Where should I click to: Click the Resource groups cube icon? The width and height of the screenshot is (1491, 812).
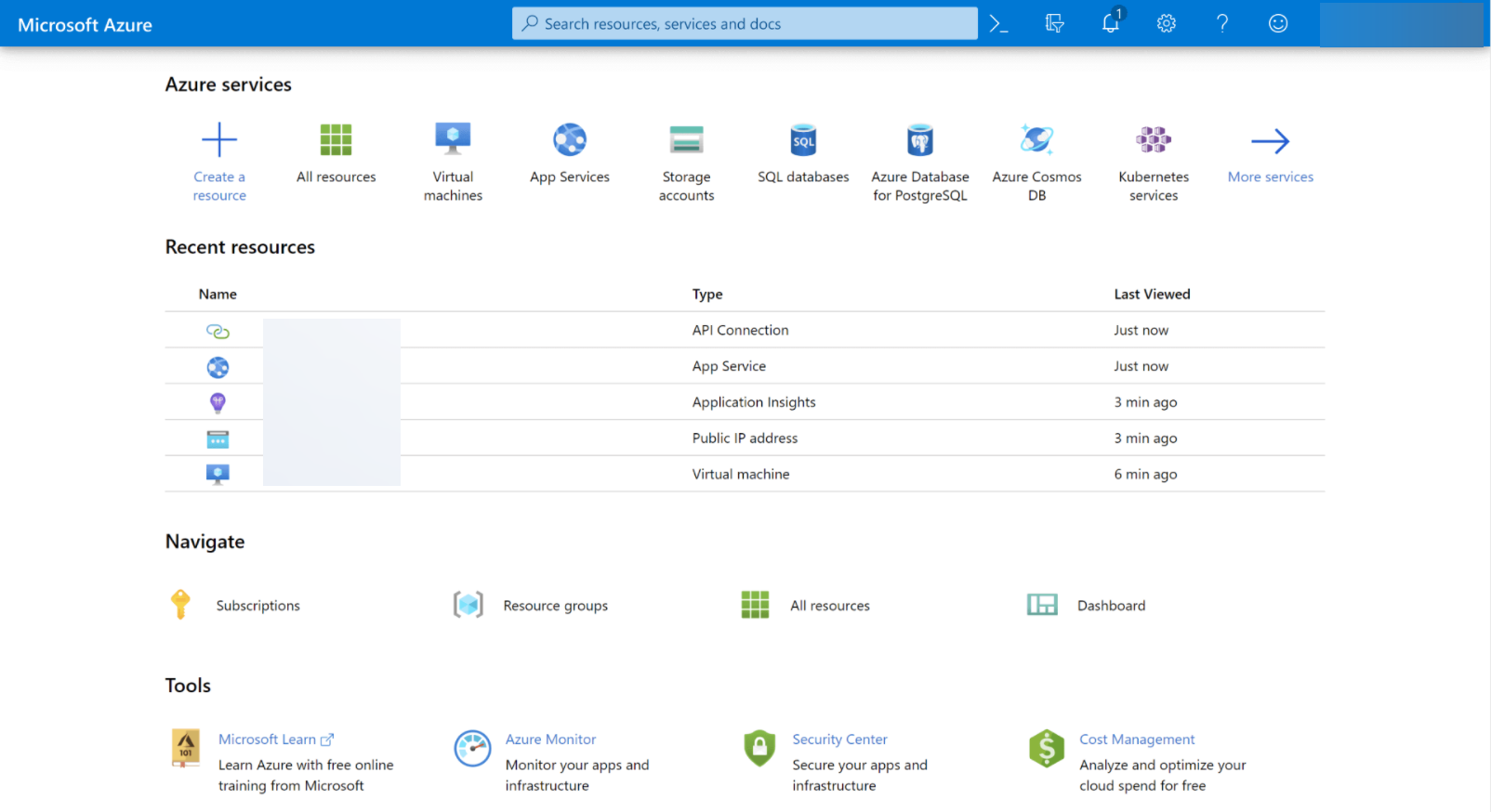[x=468, y=605]
